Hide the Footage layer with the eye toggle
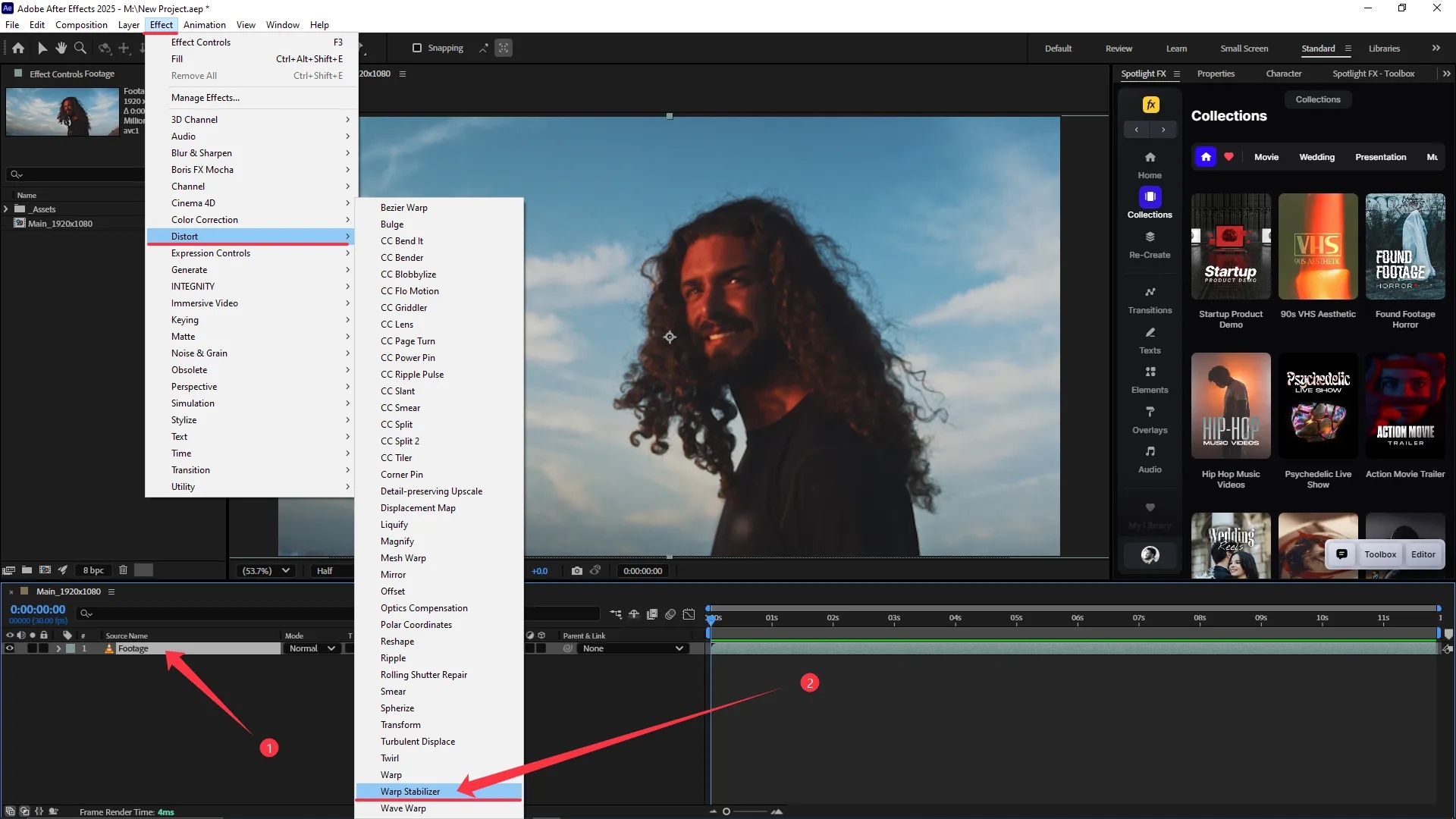The width and height of the screenshot is (1456, 819). coord(10,648)
